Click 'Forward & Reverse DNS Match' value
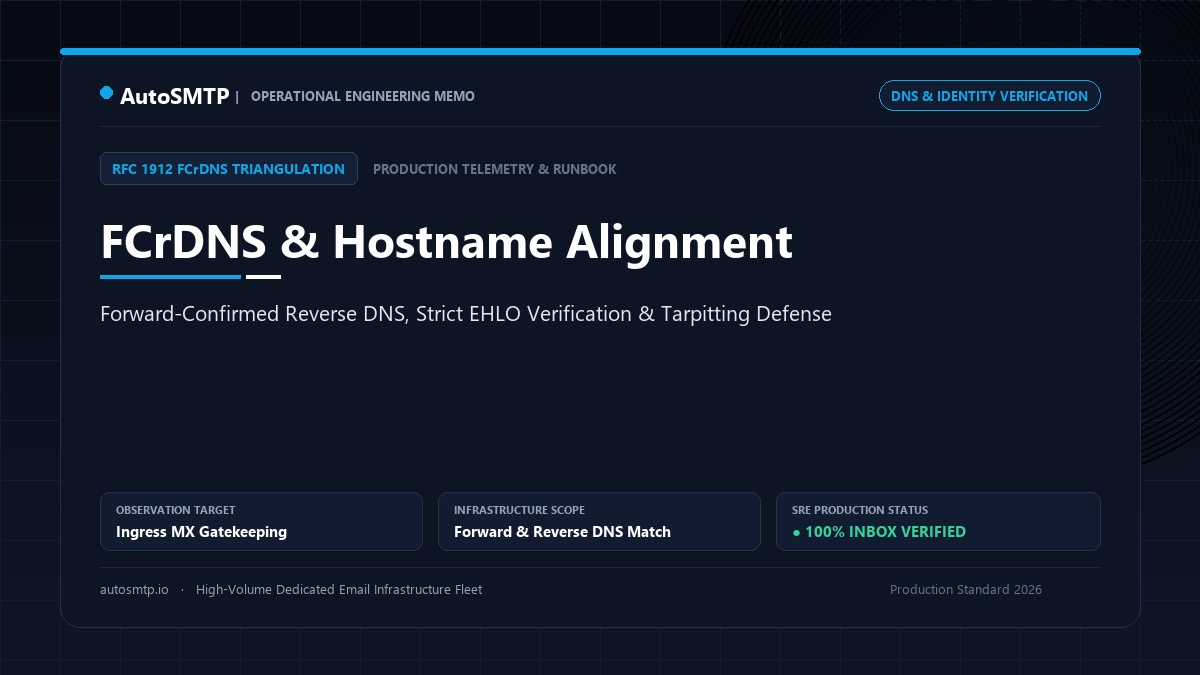The width and height of the screenshot is (1200, 675). click(562, 532)
